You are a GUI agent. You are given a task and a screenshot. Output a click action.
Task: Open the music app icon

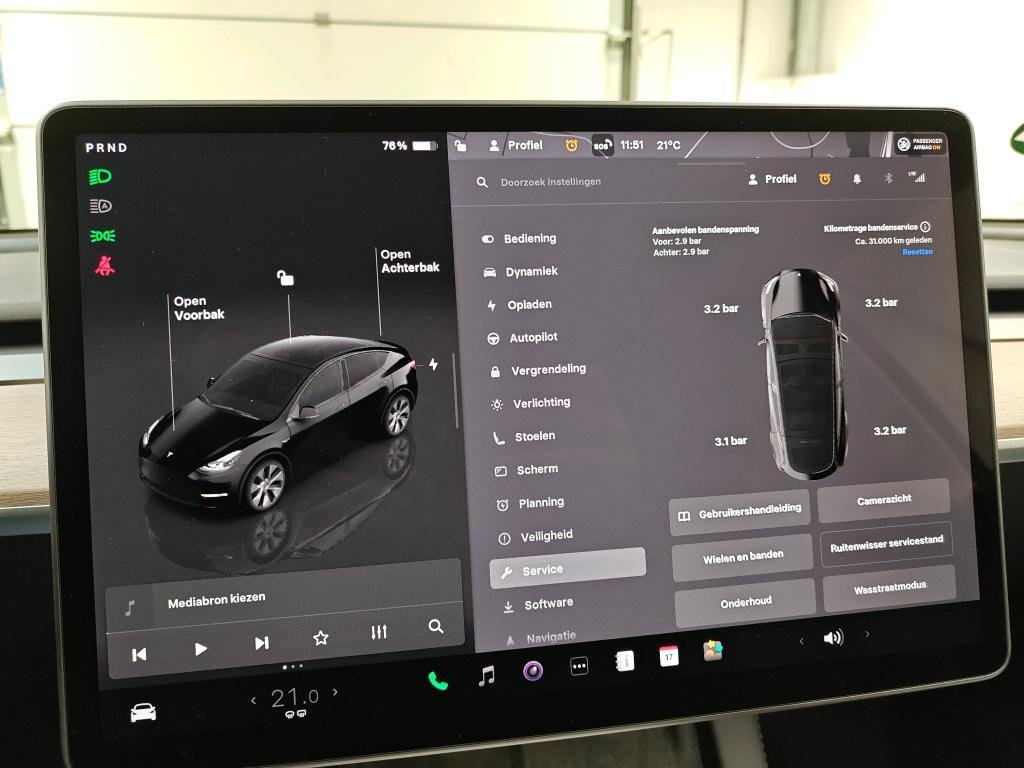(486, 676)
